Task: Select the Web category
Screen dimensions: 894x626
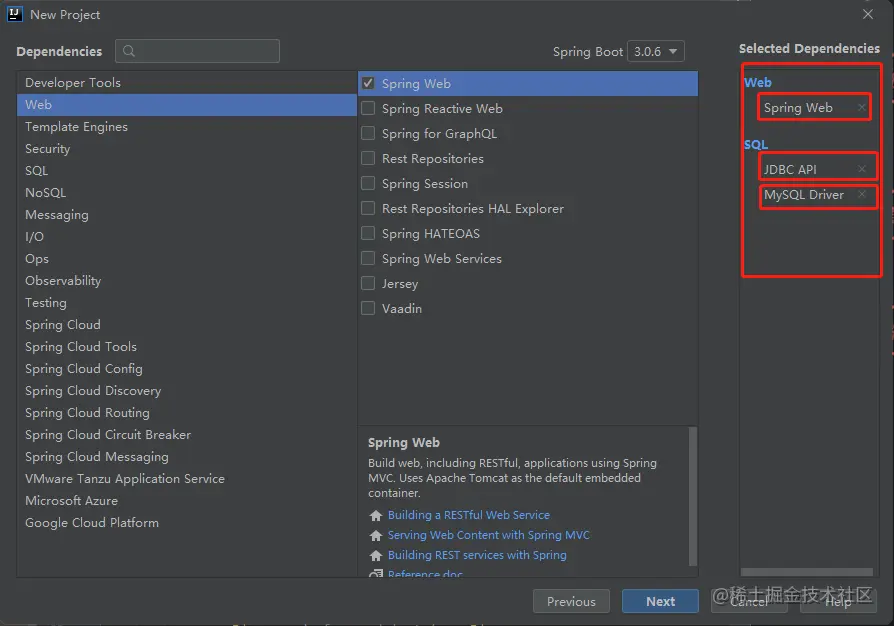Action: pos(187,105)
